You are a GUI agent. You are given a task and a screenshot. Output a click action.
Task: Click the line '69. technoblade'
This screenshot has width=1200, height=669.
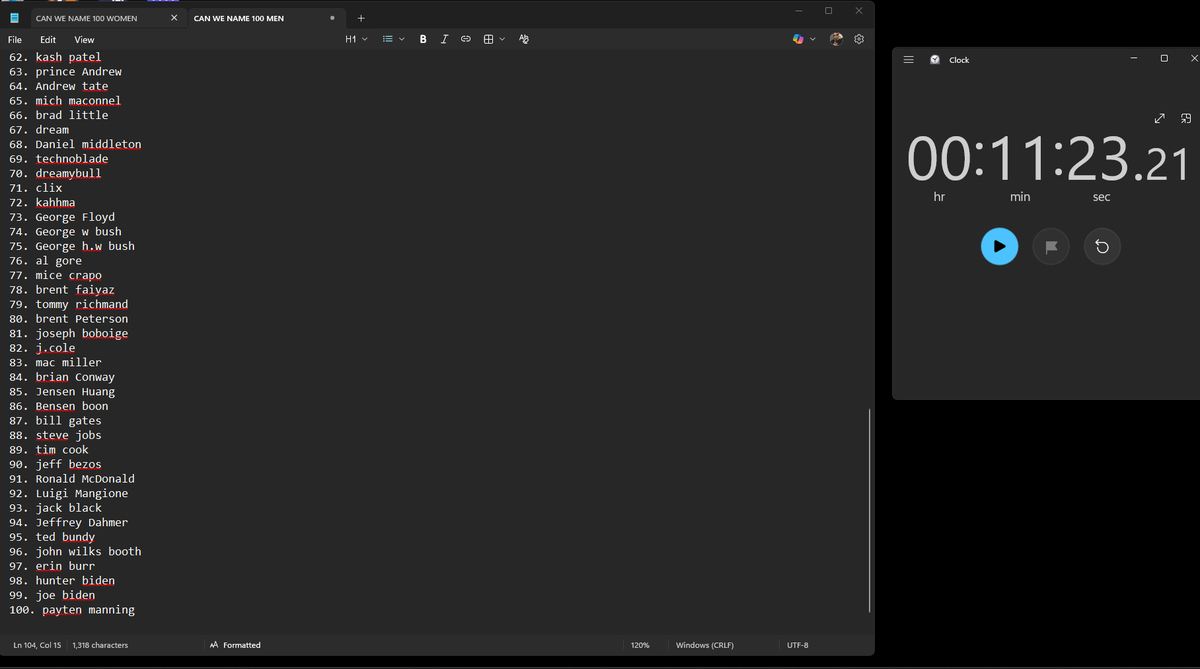[58, 158]
